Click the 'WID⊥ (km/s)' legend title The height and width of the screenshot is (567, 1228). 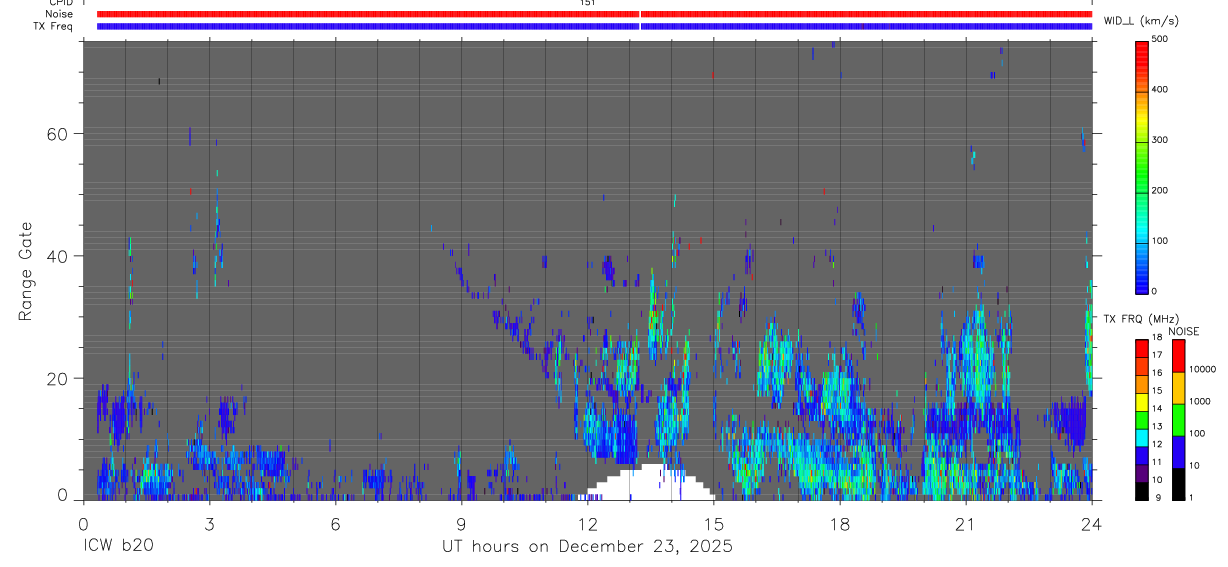click(x=1141, y=21)
